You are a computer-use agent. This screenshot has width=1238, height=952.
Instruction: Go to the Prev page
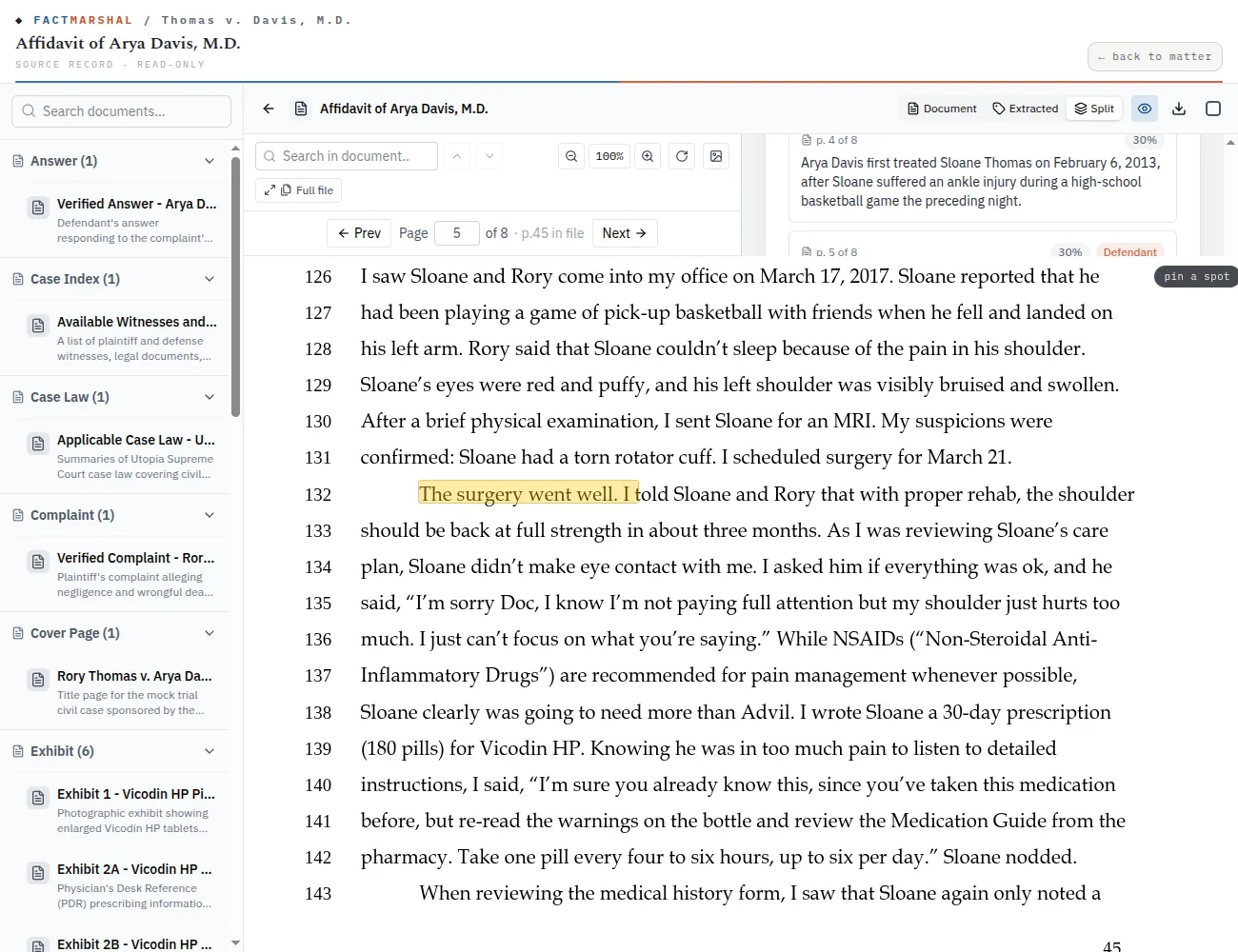[359, 233]
